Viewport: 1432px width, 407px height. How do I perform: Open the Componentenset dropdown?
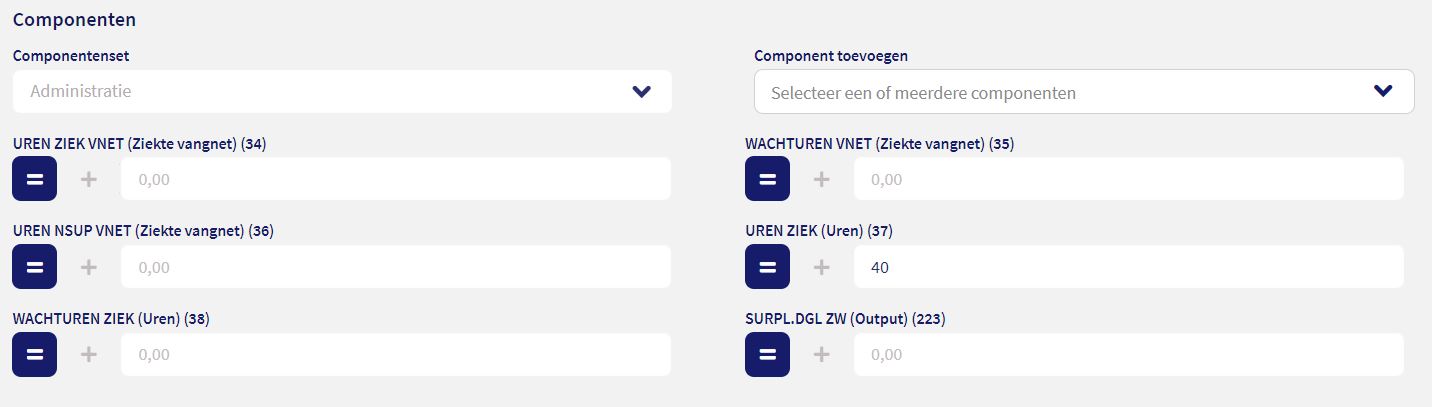342,92
